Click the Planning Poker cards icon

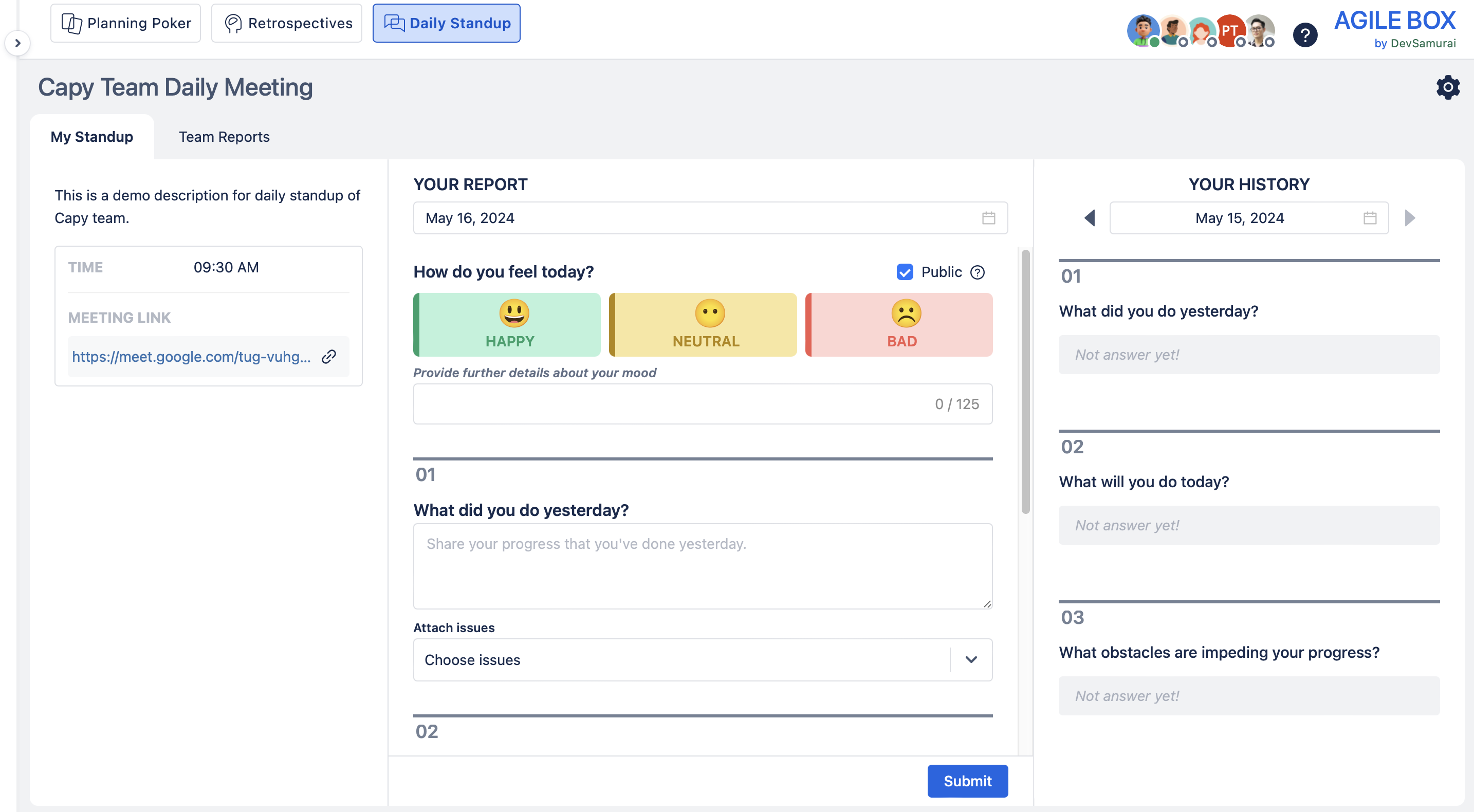pos(71,23)
